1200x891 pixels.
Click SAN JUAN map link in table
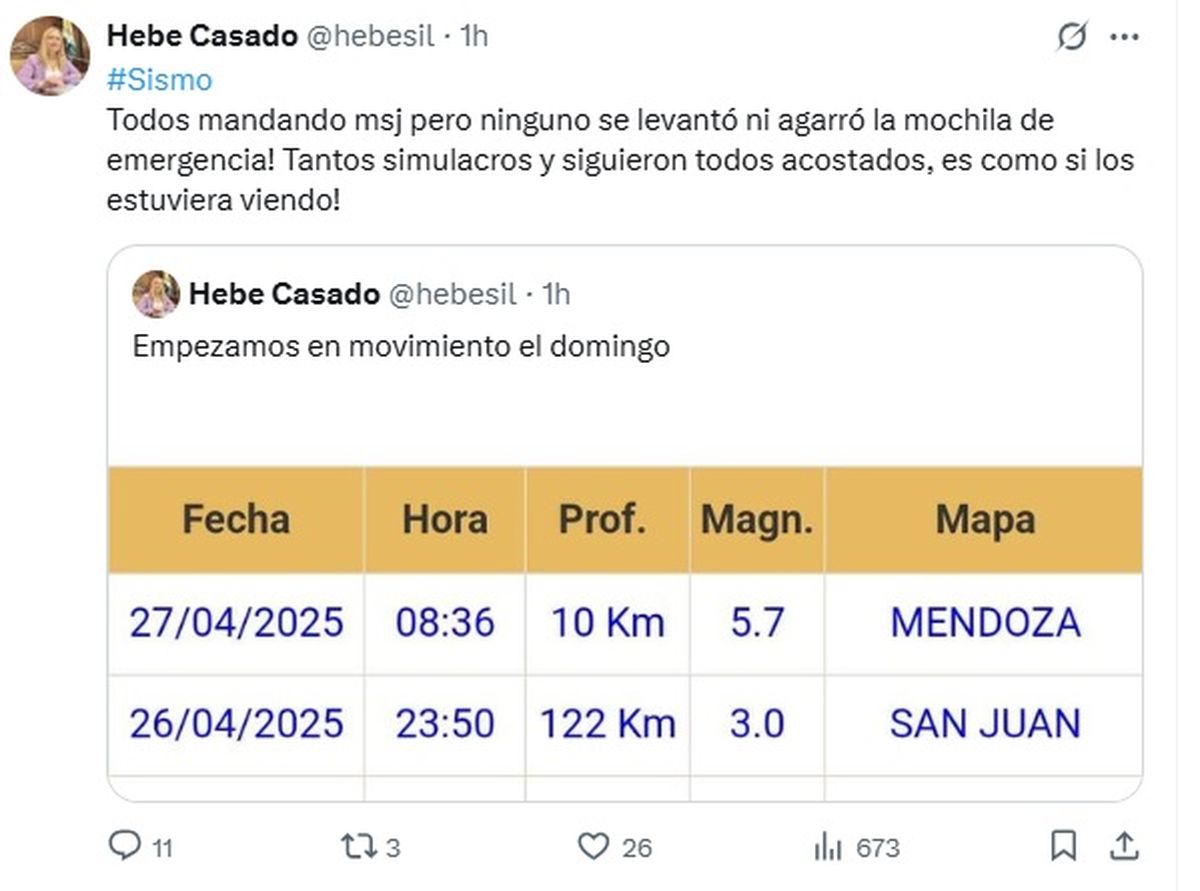tap(985, 723)
